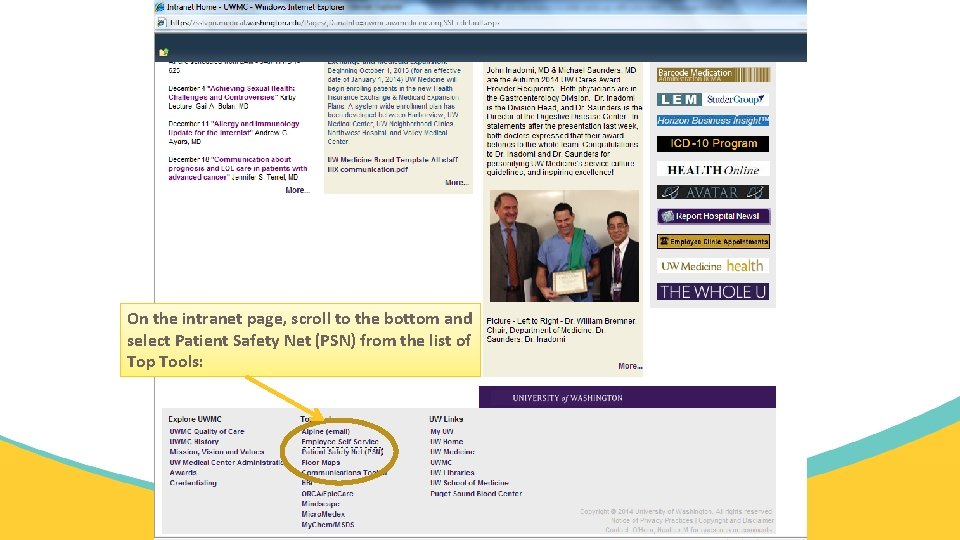Open the LEM StuderGroup banner
The image size is (960, 540).
pos(713,99)
